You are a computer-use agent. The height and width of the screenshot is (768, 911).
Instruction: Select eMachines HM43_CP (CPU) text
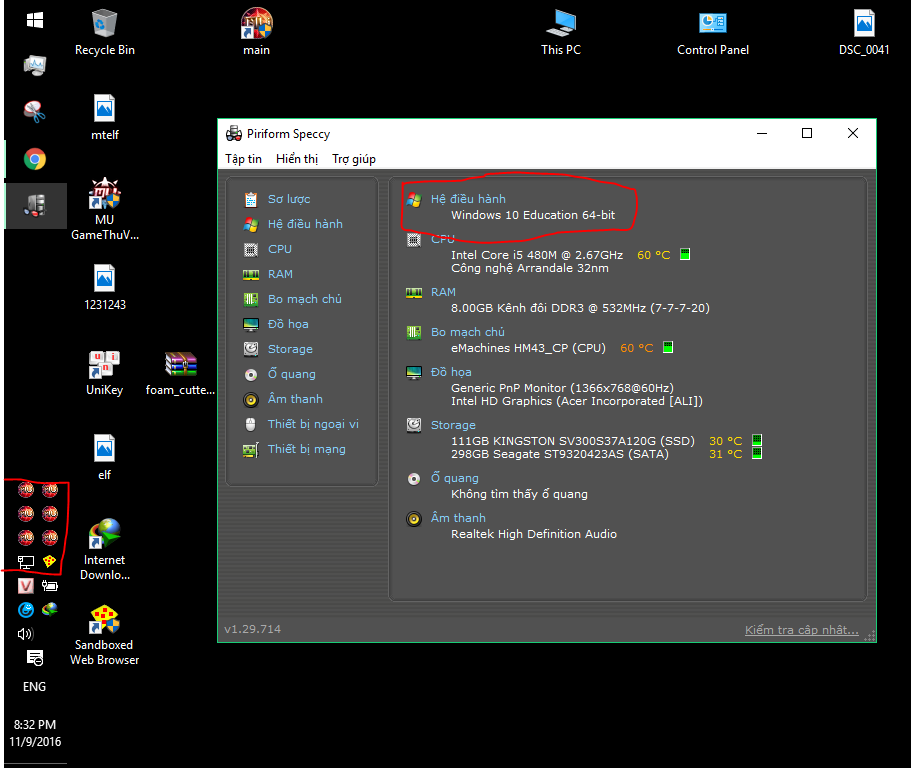click(528, 348)
